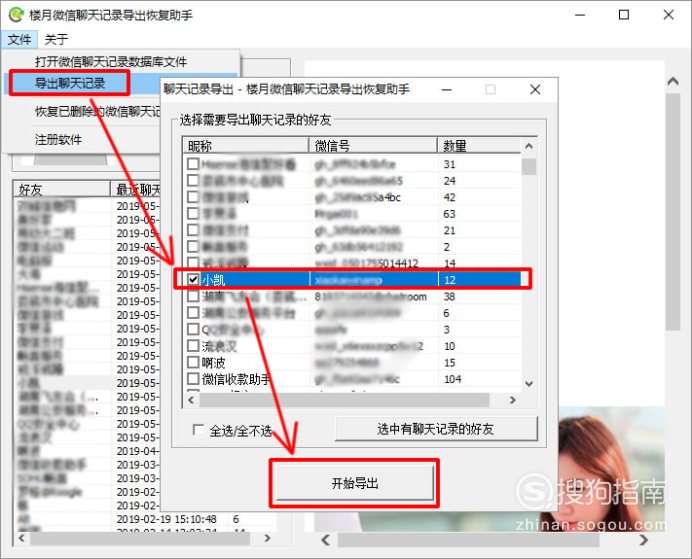Screen dimensions: 692x559
Task: Check the 啊波 row checkbox
Action: (193, 362)
